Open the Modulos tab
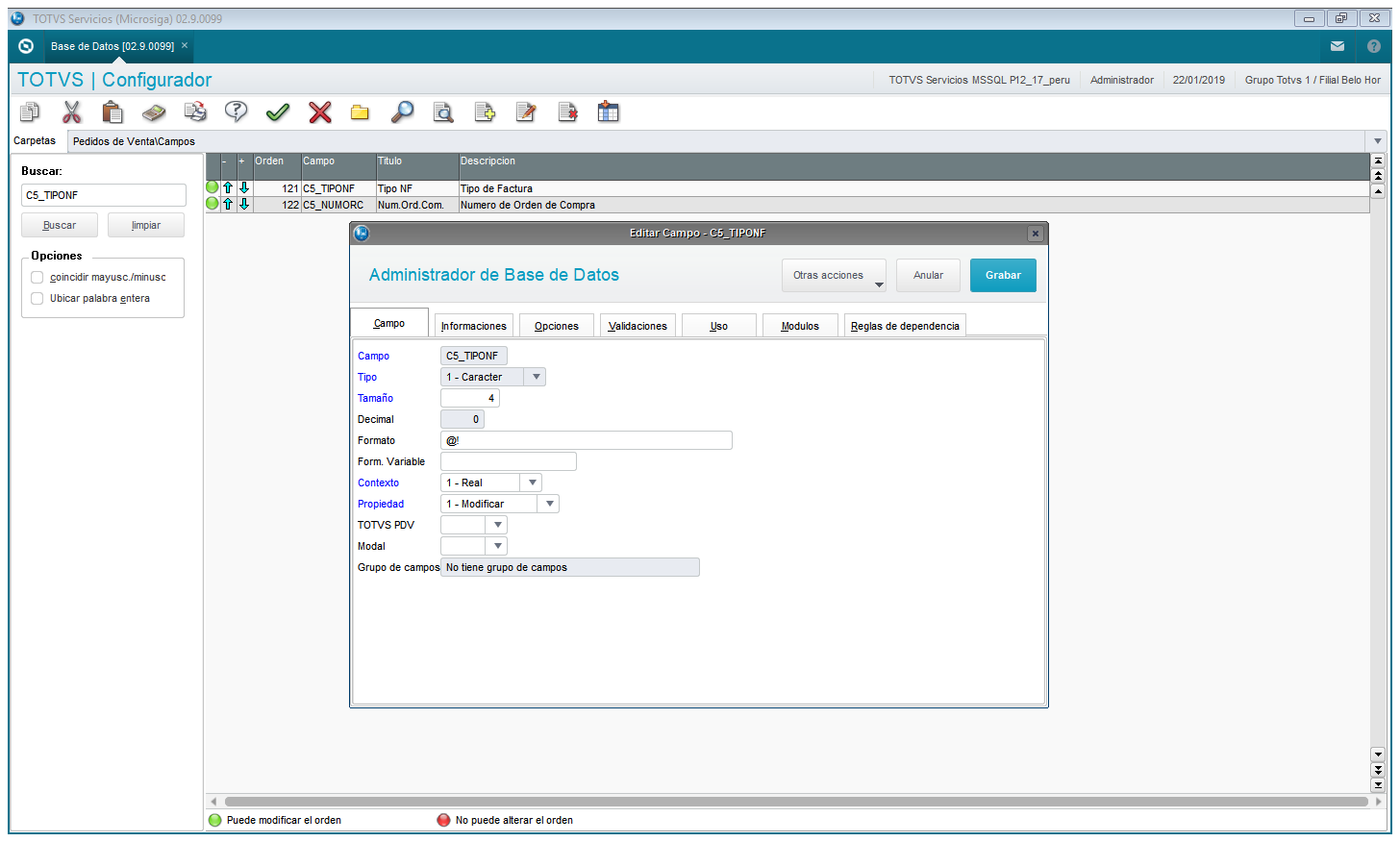Screen dimensions: 1400x842 point(800,326)
